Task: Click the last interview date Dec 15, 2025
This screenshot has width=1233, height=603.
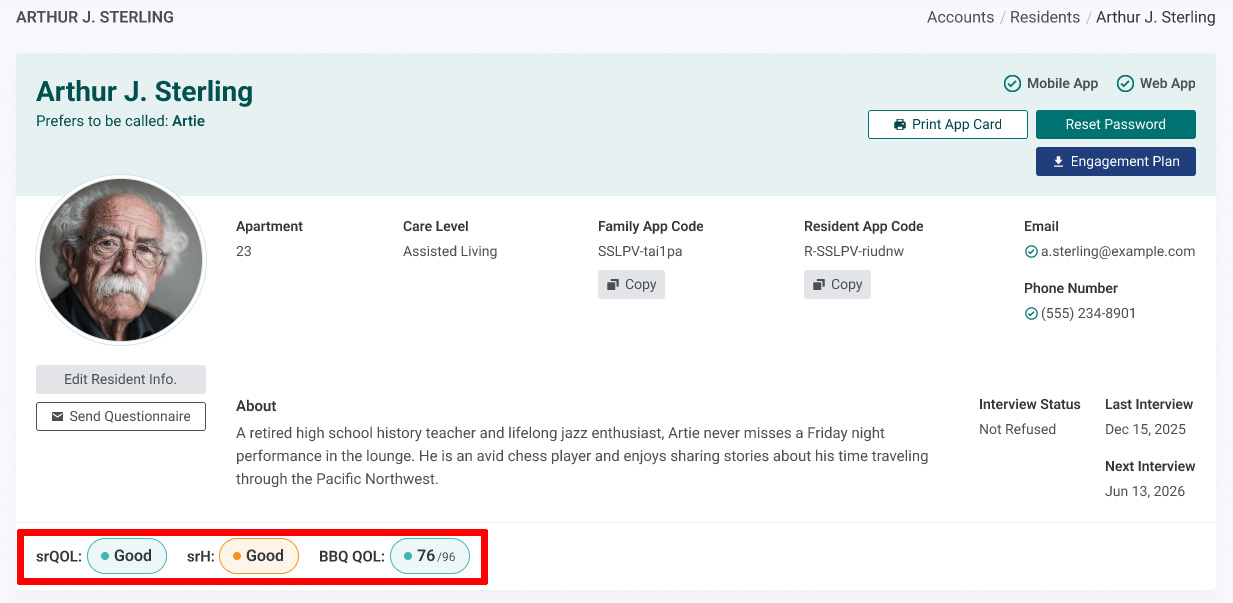Action: tap(1145, 430)
